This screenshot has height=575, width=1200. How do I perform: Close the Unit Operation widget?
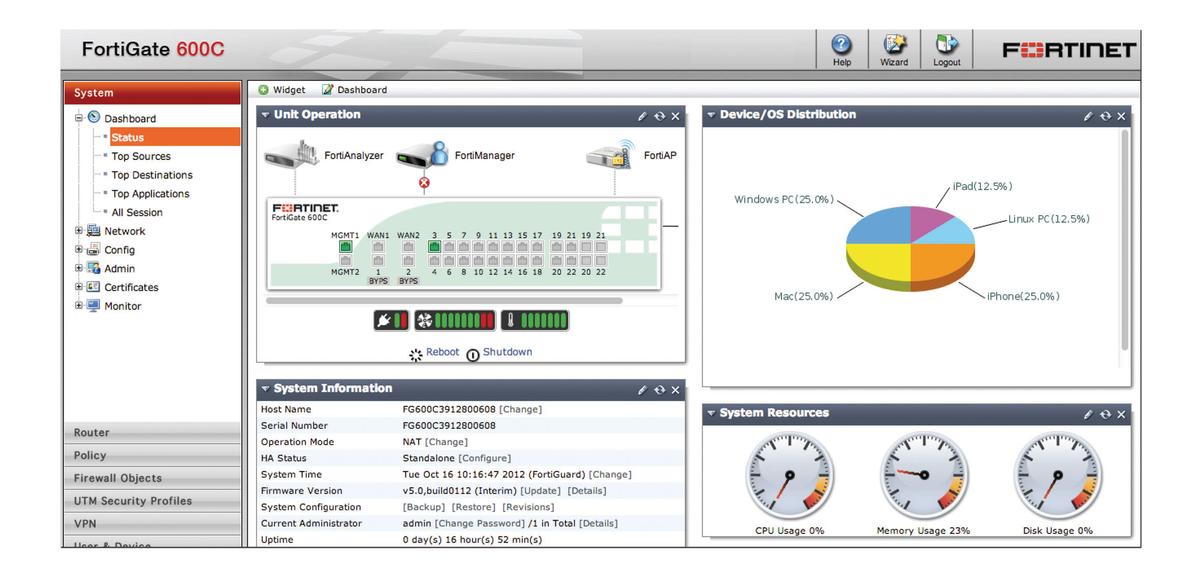tap(675, 116)
